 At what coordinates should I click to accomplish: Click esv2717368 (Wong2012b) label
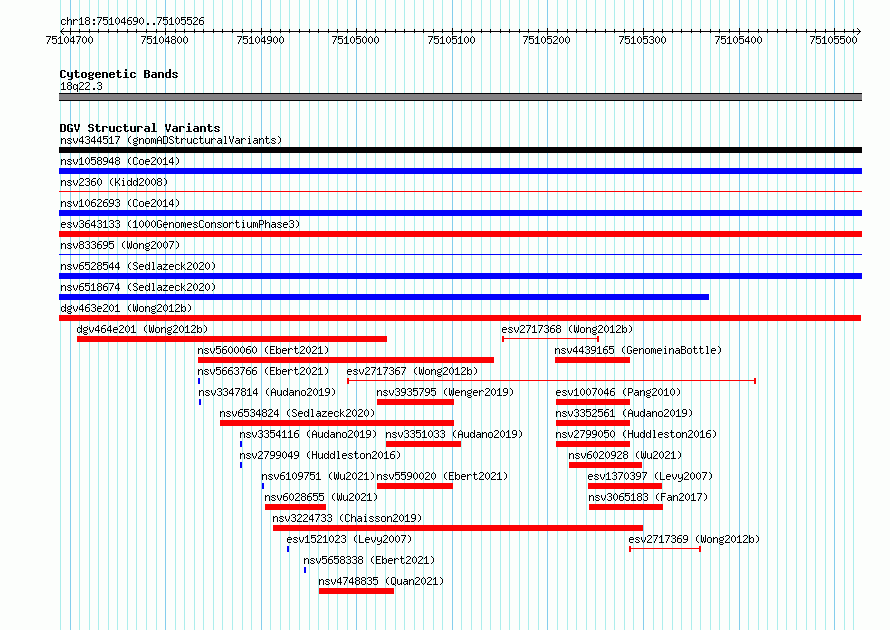pyautogui.click(x=567, y=329)
